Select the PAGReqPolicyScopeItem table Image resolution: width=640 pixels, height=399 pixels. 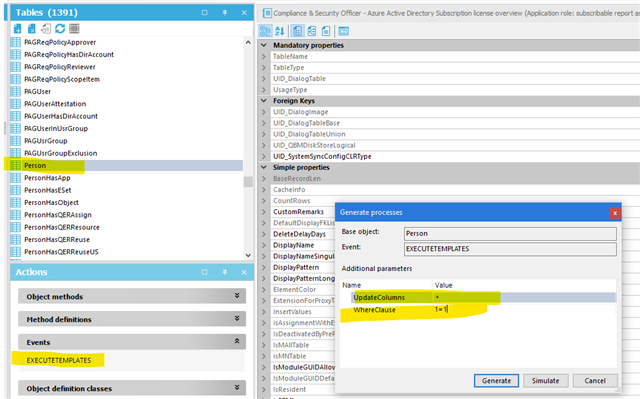coord(62,79)
